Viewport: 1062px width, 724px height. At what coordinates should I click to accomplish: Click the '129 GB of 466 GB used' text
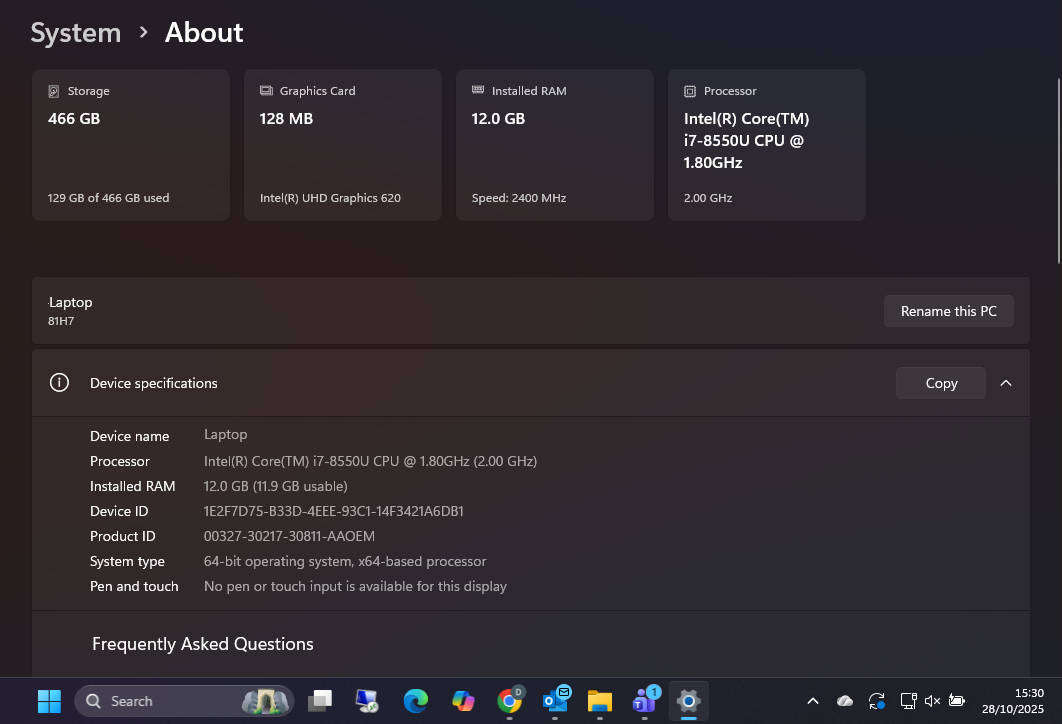tap(108, 198)
